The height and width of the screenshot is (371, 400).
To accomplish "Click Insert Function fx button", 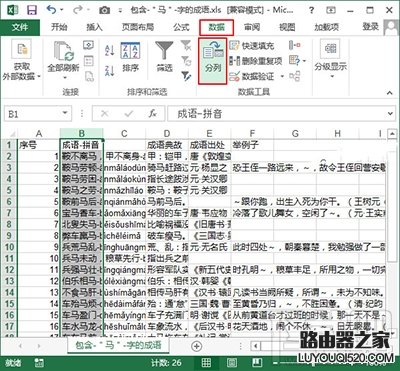I will click(x=152, y=114).
